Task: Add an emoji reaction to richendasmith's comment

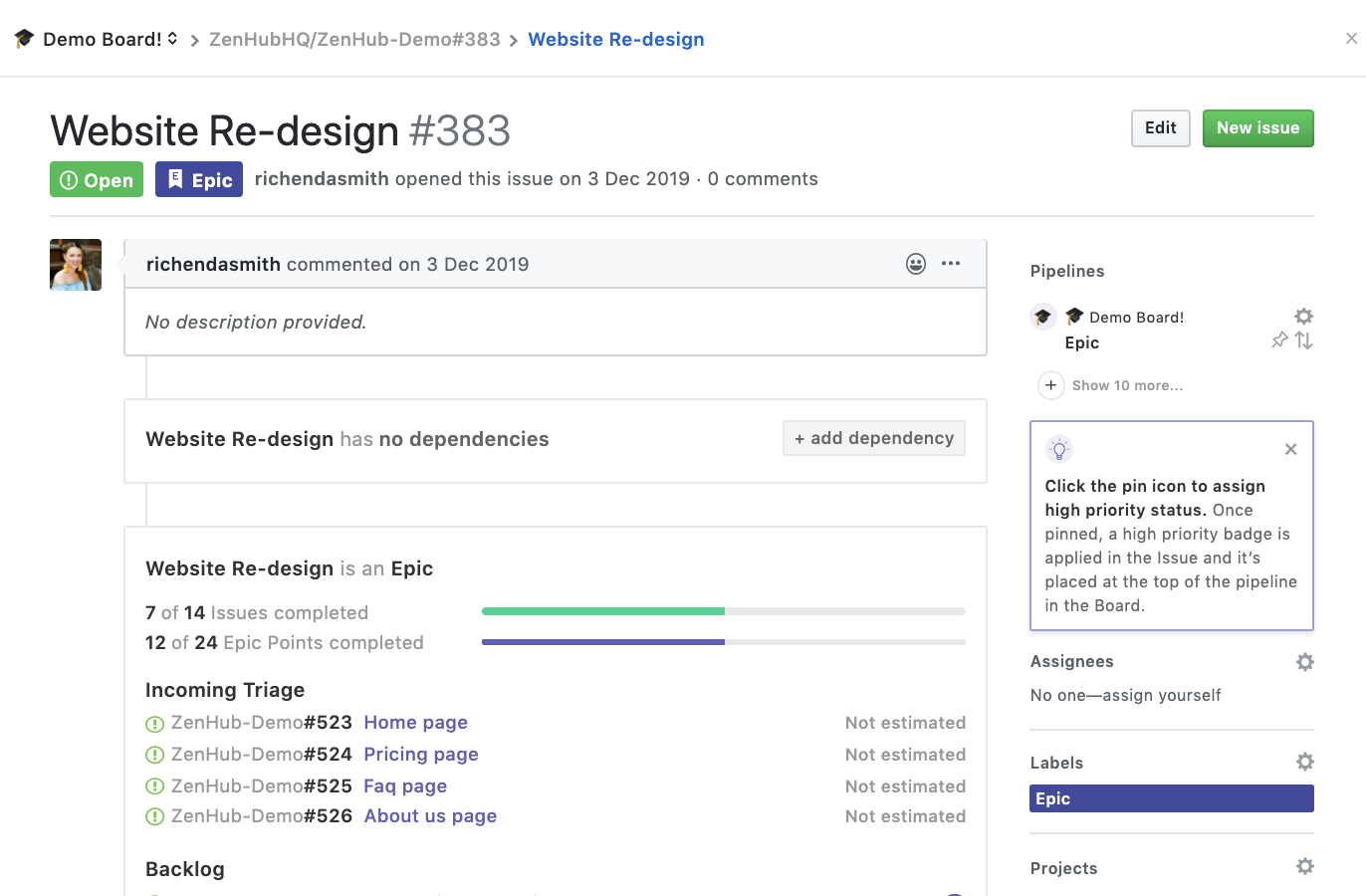Action: 915,263
